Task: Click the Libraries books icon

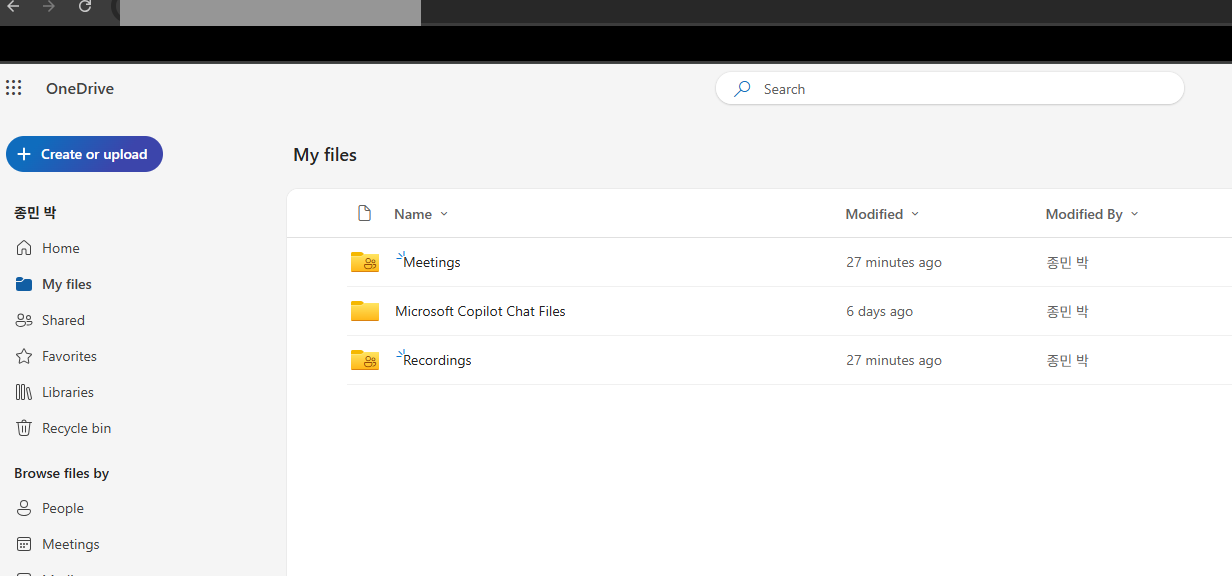Action: (24, 392)
